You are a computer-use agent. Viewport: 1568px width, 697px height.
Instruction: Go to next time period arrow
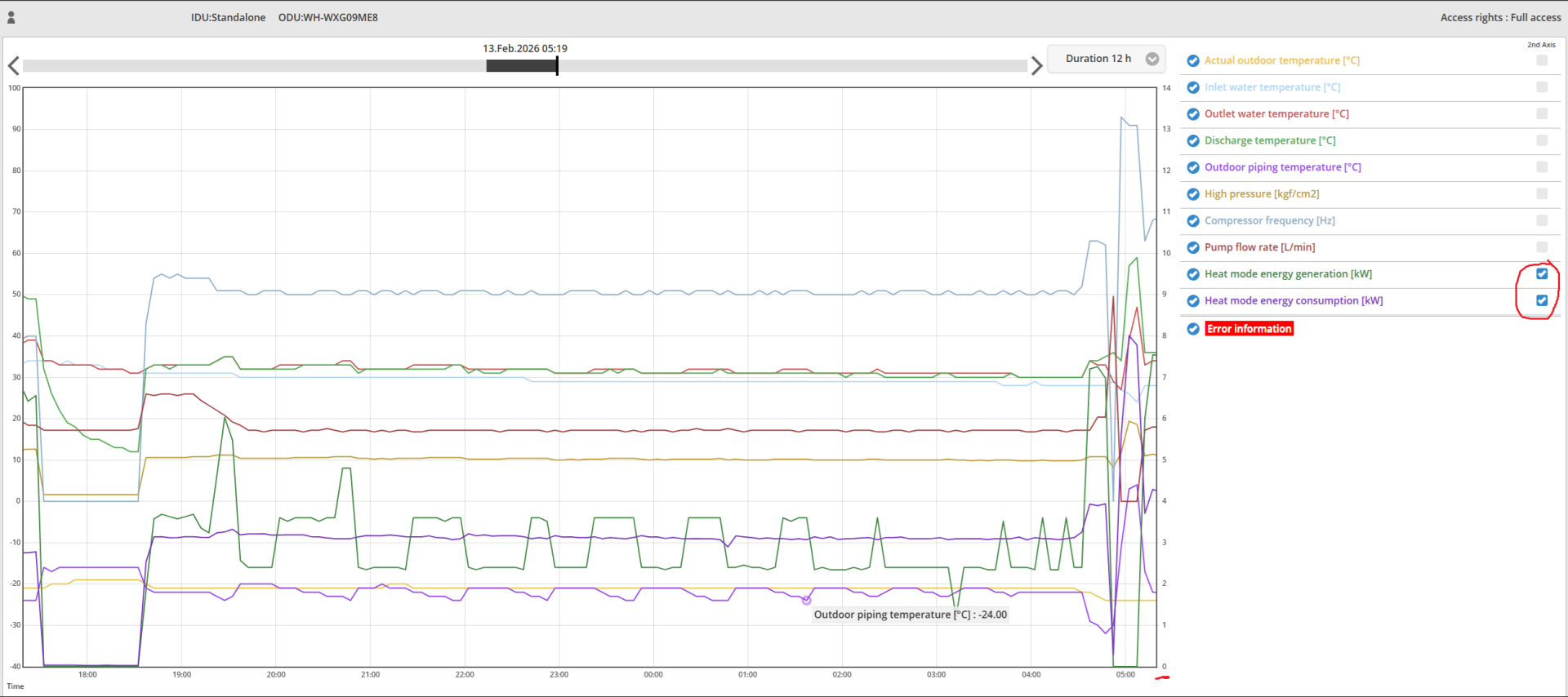[1036, 66]
